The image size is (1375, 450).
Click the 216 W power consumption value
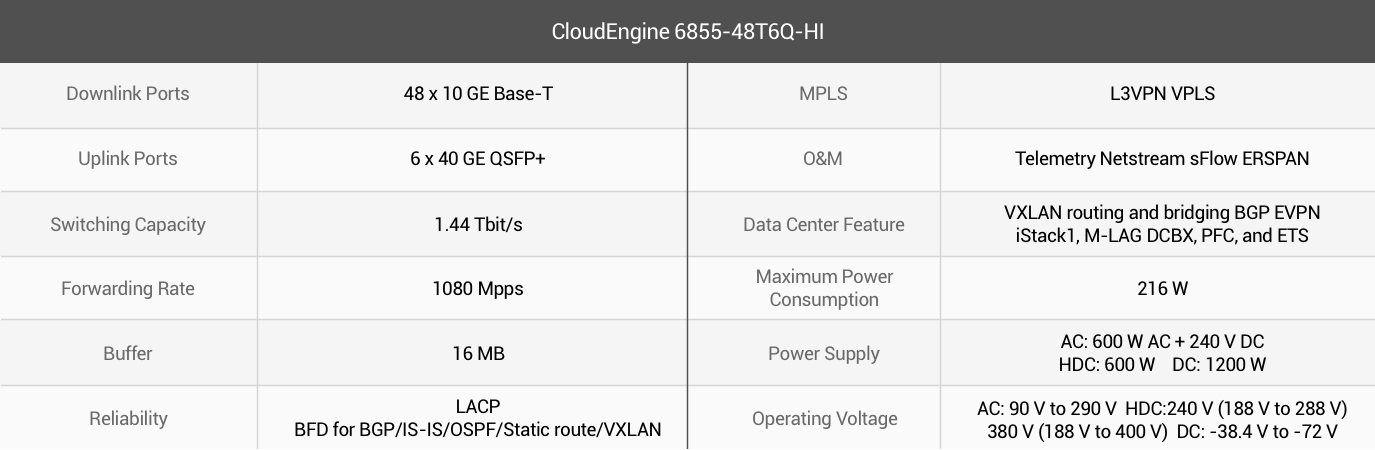1163,289
